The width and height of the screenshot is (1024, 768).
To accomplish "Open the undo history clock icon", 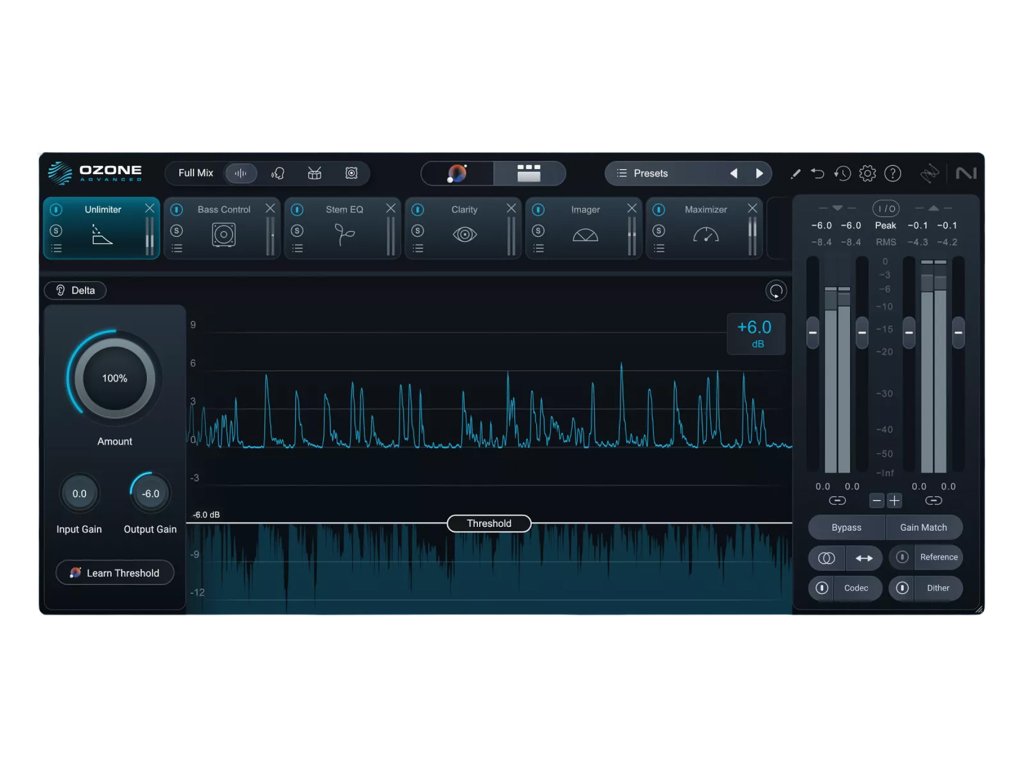I will 843,173.
